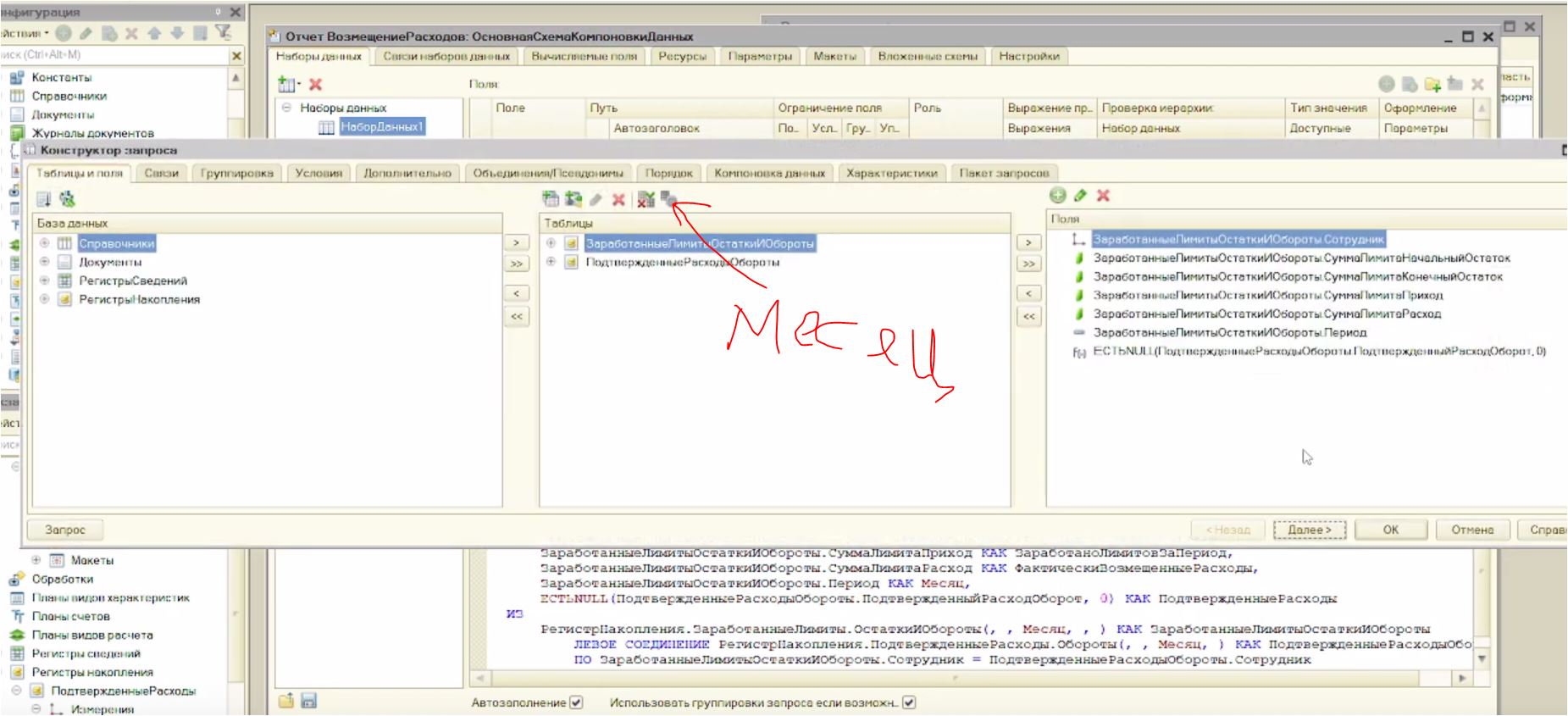Viewport: 1568px width, 716px height.
Task: Click filter funnel icon in configuration toolbar
Action: pyautogui.click(x=223, y=32)
